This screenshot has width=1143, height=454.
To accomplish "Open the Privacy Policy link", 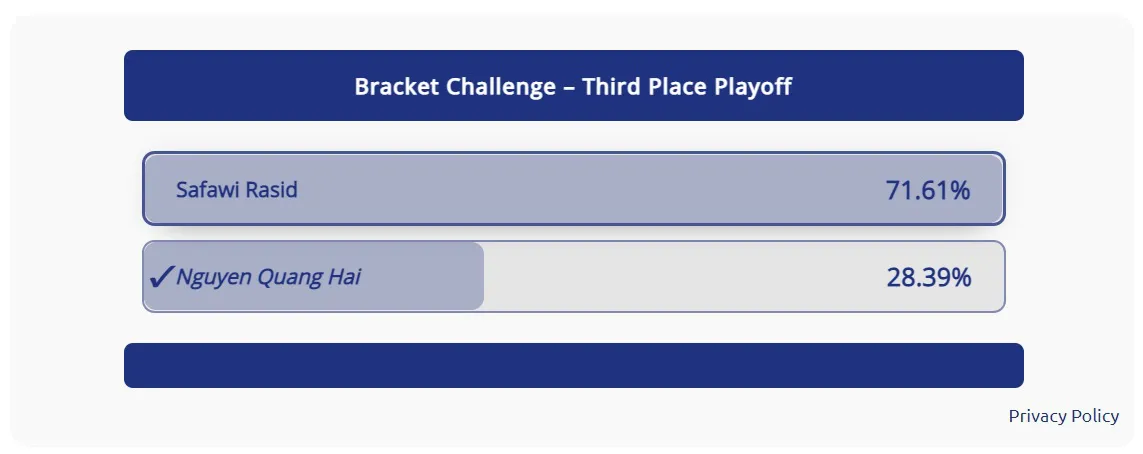I will tap(1064, 416).
